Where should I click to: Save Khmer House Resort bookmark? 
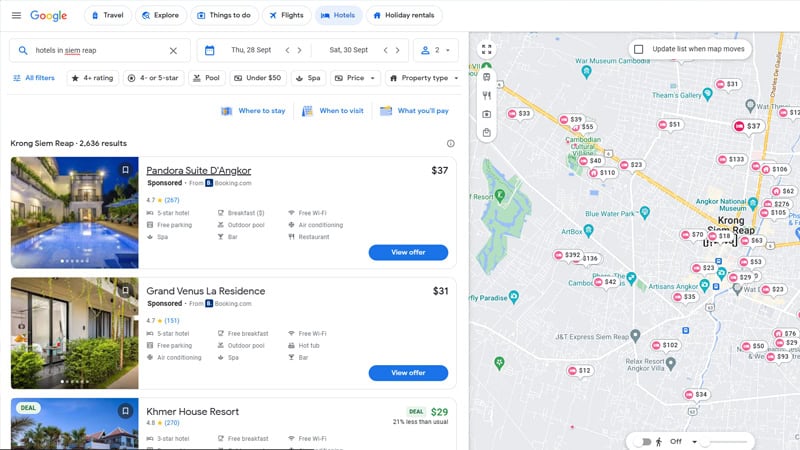click(x=125, y=411)
